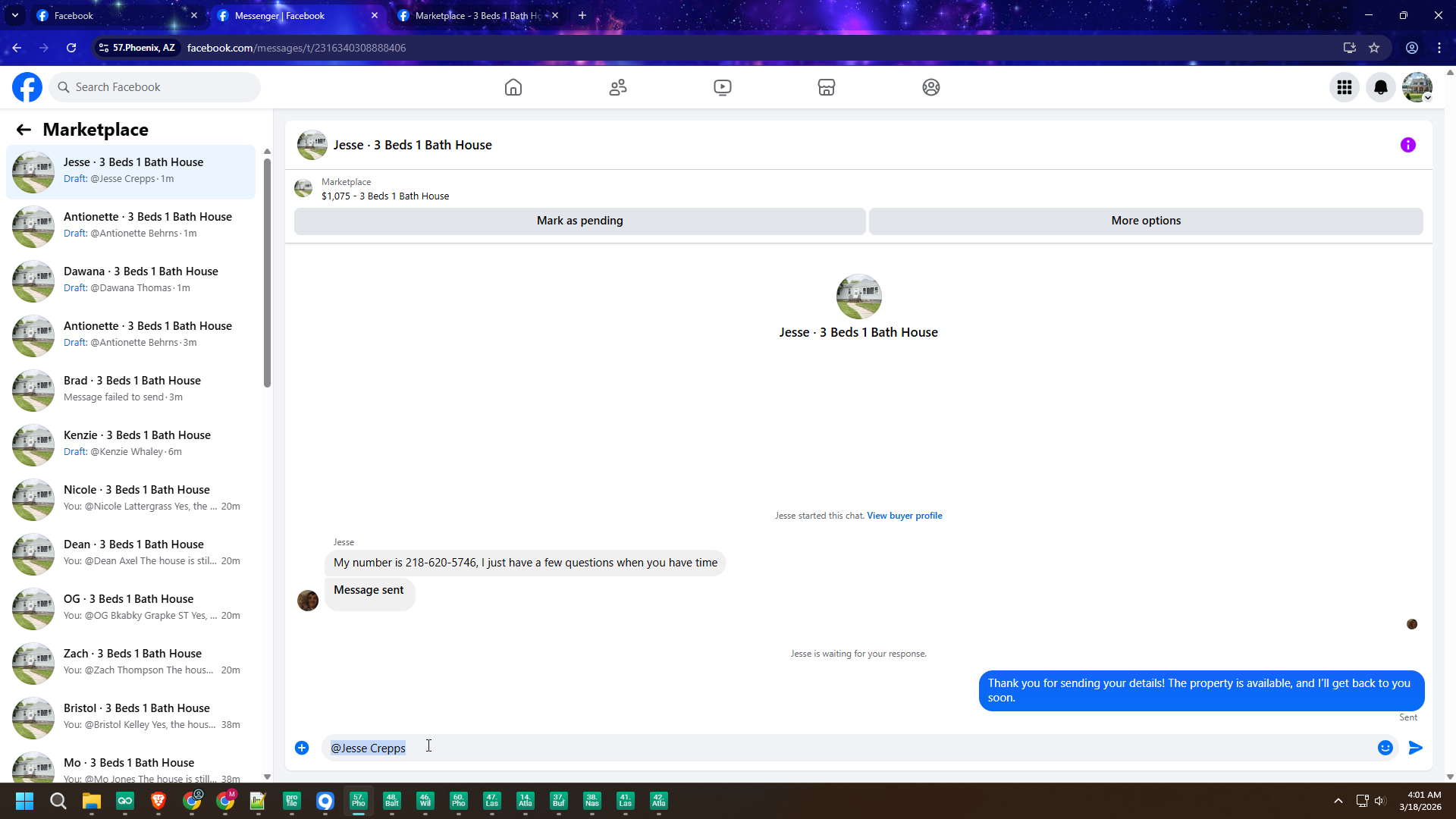Open Nicole 3 Beds 1 Bath House chat
Image resolution: width=1456 pixels, height=819 pixels.
tap(131, 500)
